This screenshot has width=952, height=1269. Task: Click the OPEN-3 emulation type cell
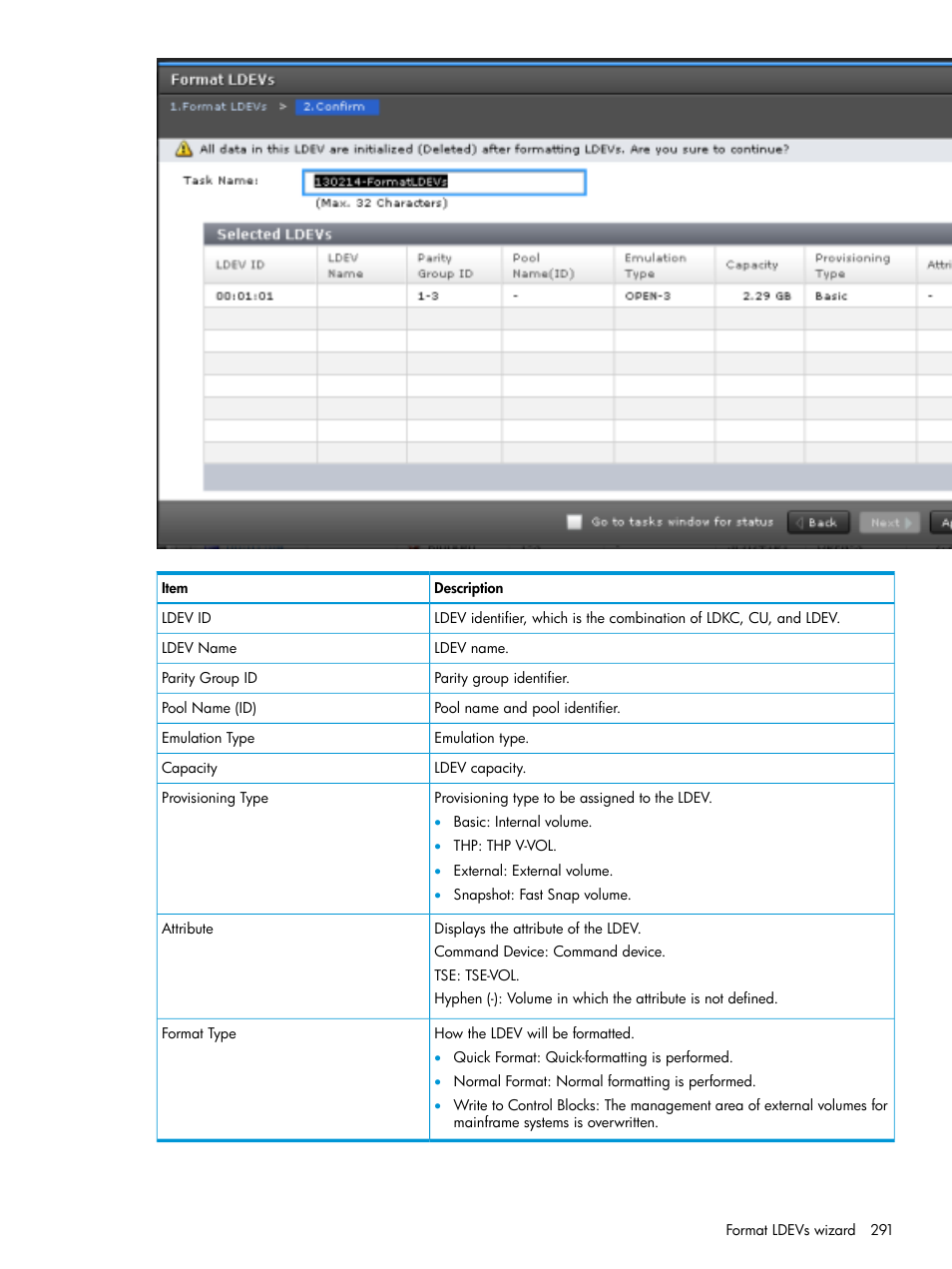point(665,297)
